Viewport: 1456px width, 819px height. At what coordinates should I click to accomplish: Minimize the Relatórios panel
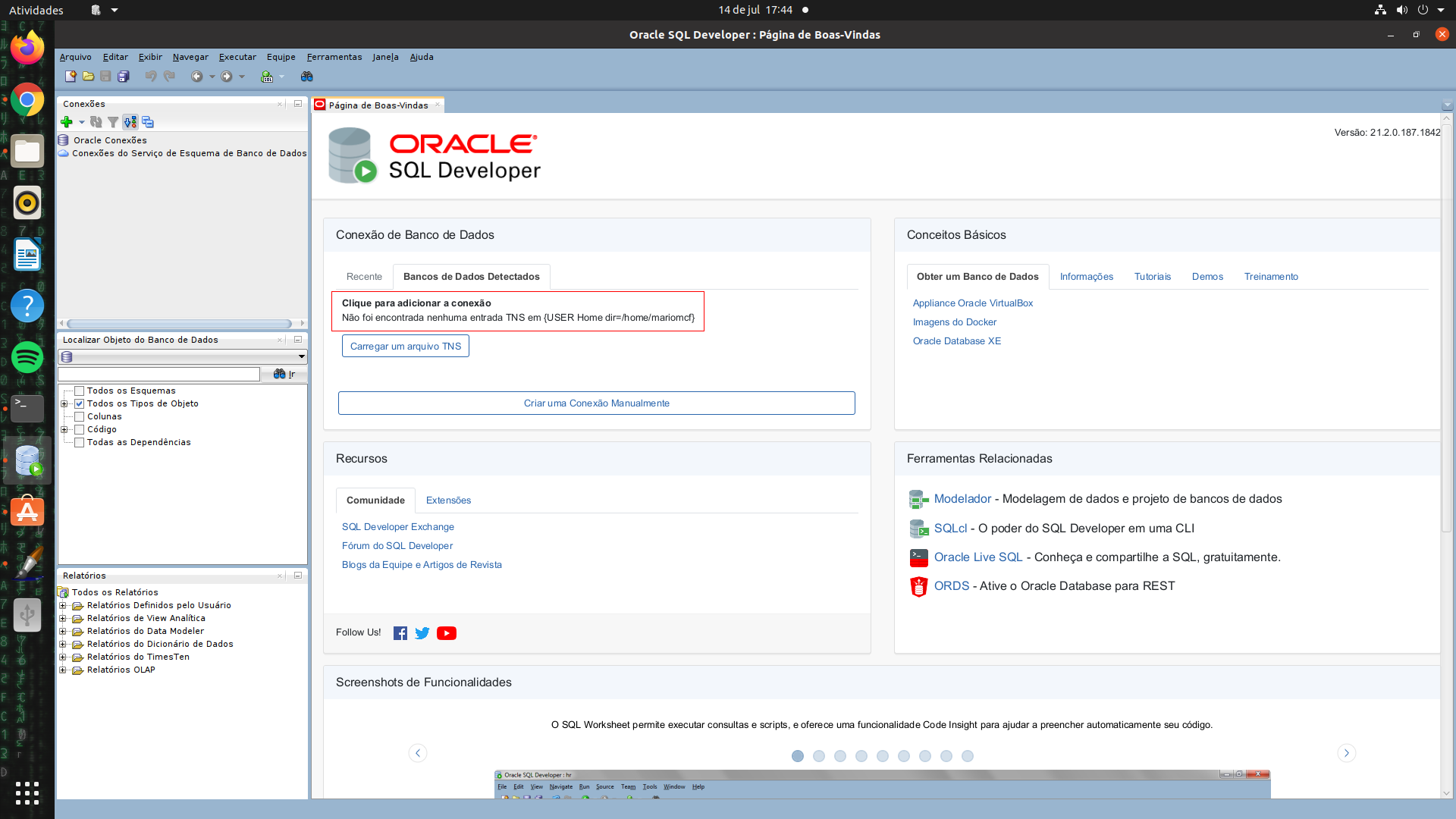(x=298, y=576)
